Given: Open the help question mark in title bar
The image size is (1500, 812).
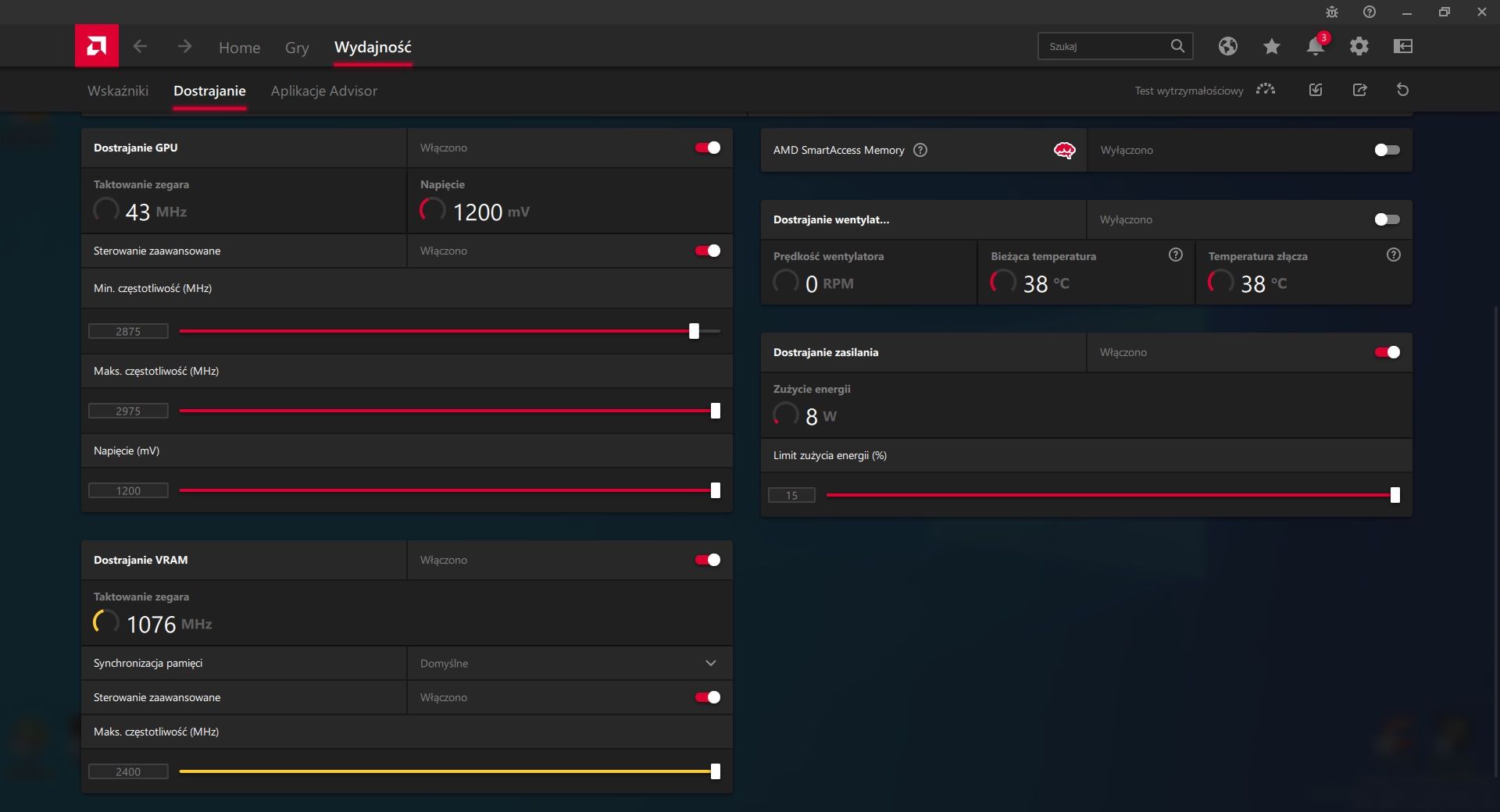Looking at the screenshot, I should coord(1370,12).
